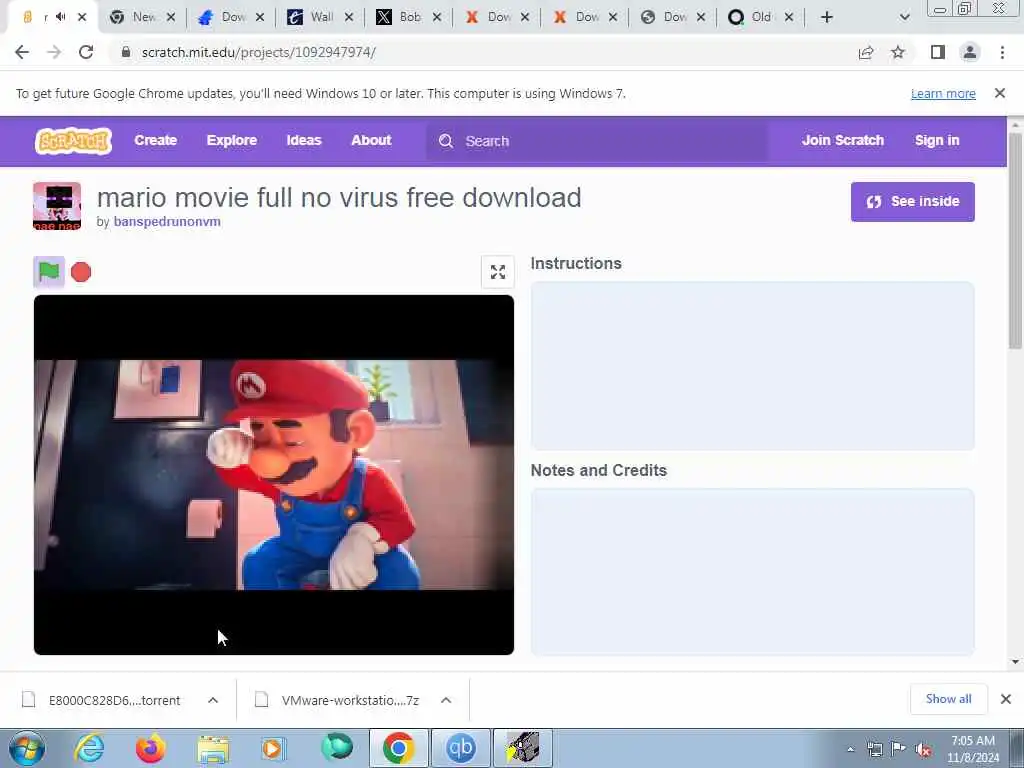Open the Explore menu item
Screen dimensions: 1024x768
click(x=232, y=140)
